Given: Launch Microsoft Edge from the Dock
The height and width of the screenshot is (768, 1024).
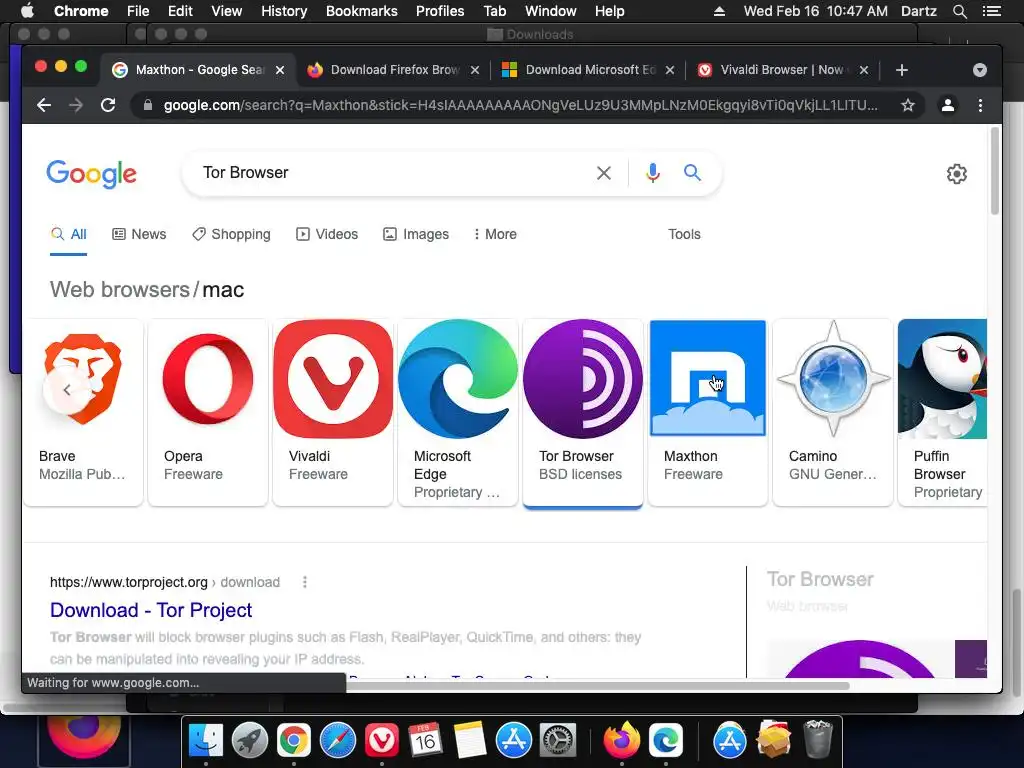Looking at the screenshot, I should coord(665,740).
